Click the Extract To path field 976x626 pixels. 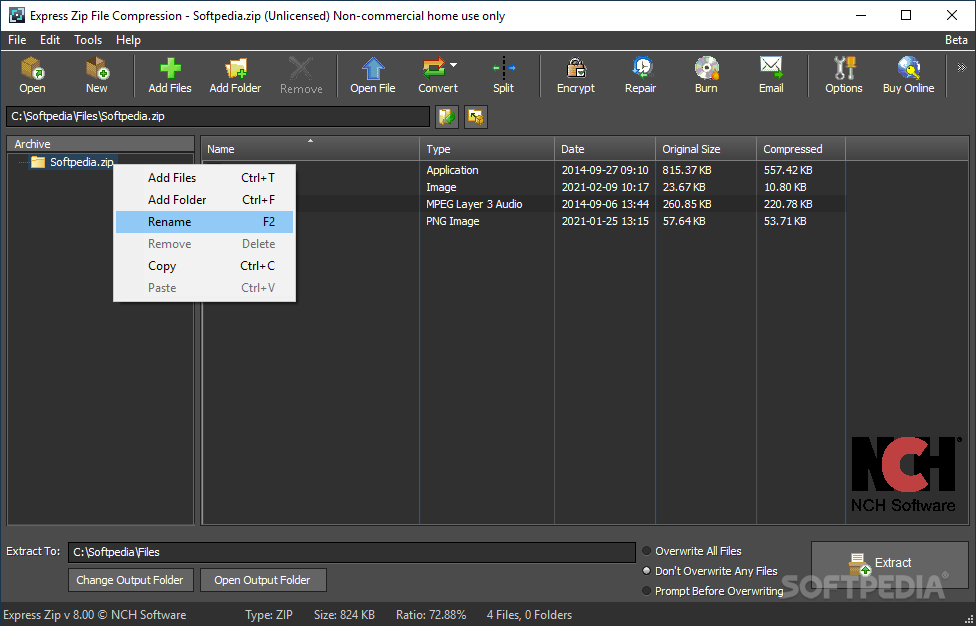352,552
